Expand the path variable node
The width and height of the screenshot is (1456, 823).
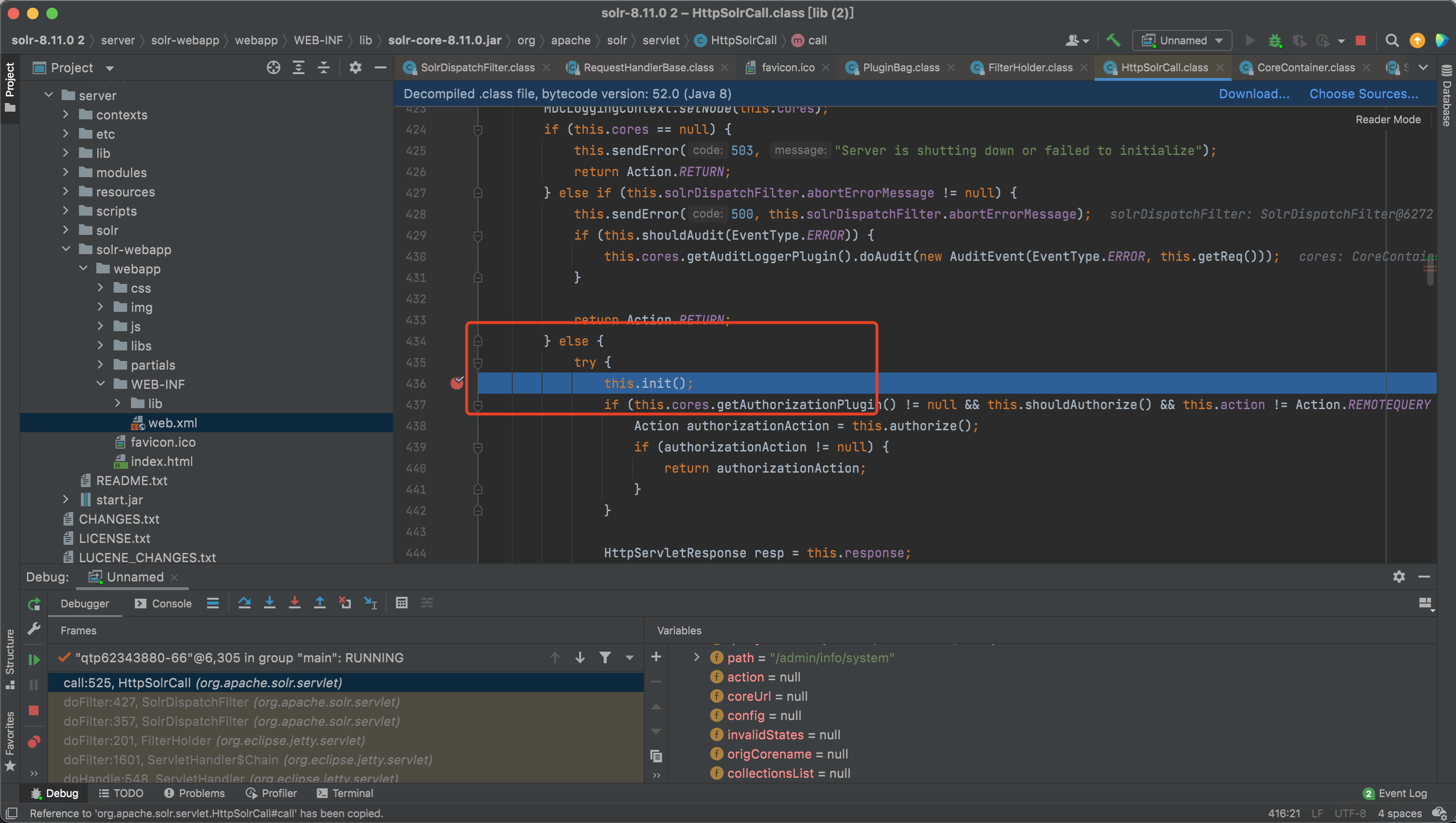(696, 657)
